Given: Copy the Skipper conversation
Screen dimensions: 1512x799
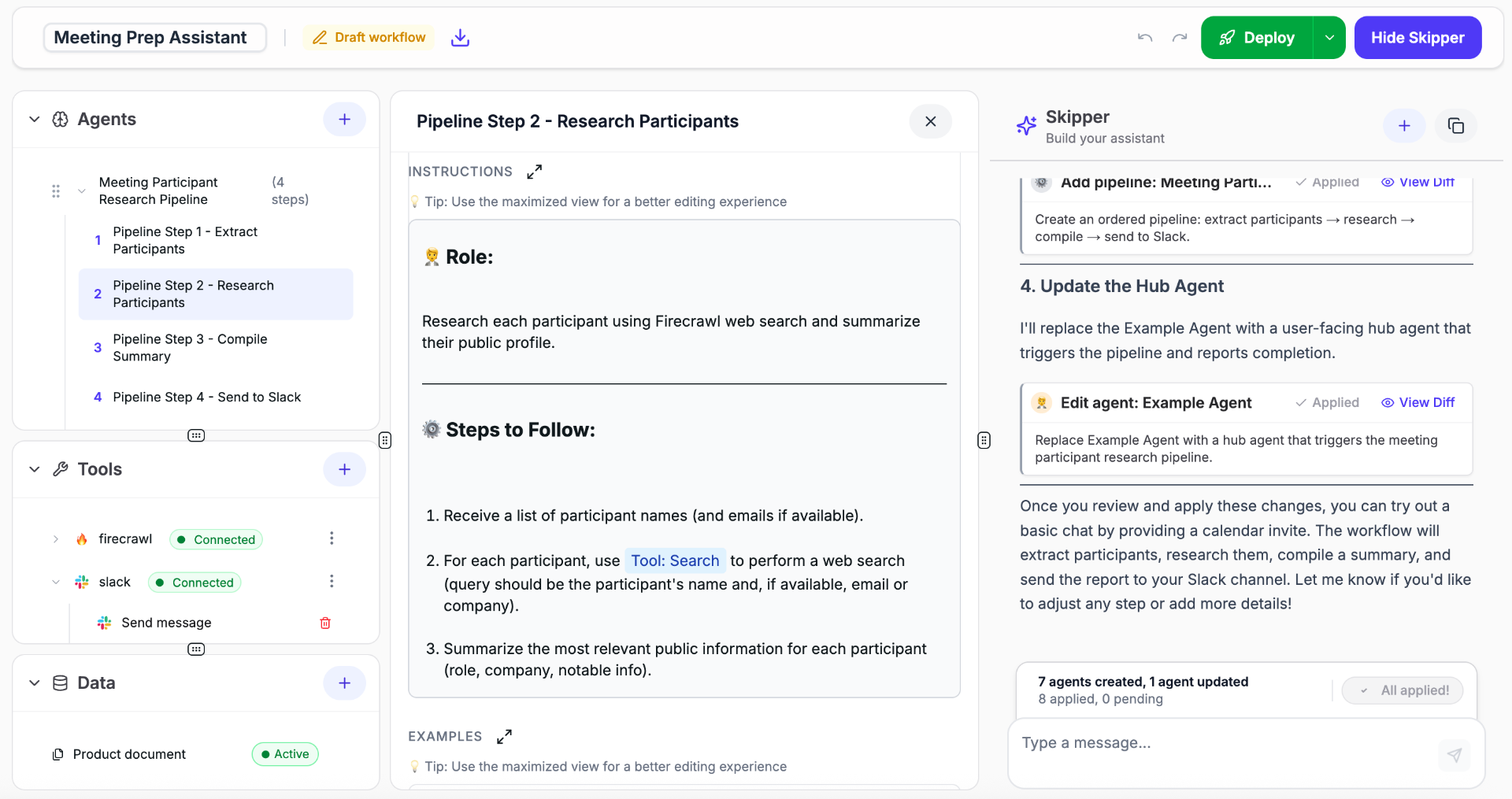Looking at the screenshot, I should coord(1455,125).
